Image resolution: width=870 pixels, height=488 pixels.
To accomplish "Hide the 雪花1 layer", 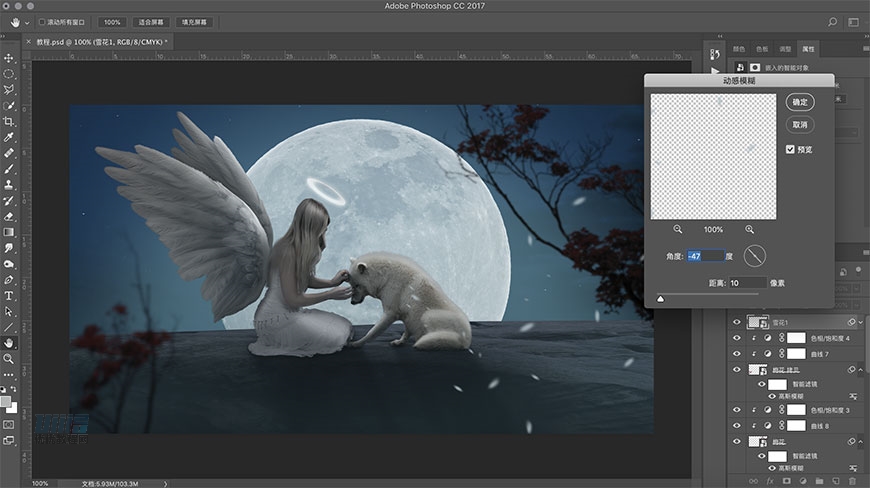I will 737,322.
